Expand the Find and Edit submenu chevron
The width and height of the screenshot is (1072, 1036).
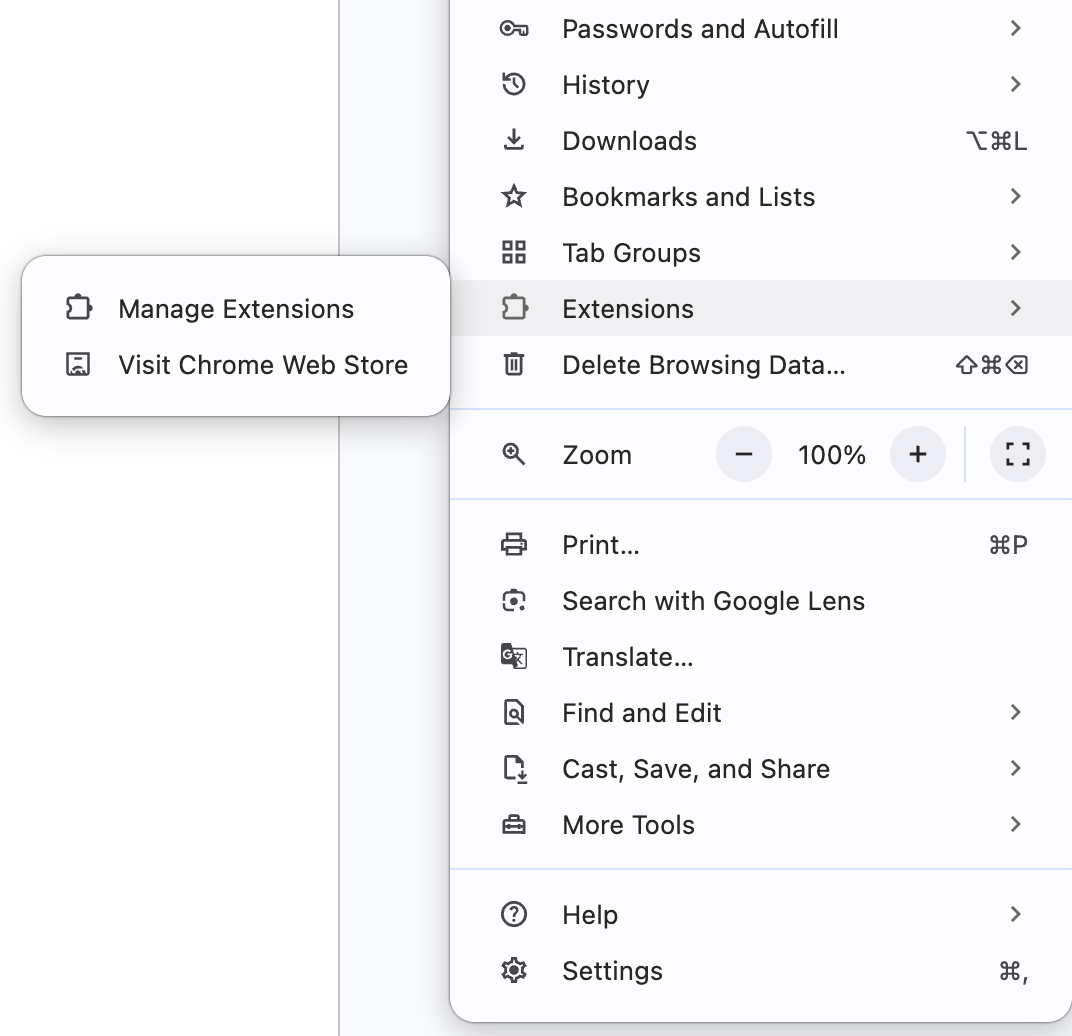pyautogui.click(x=1015, y=713)
